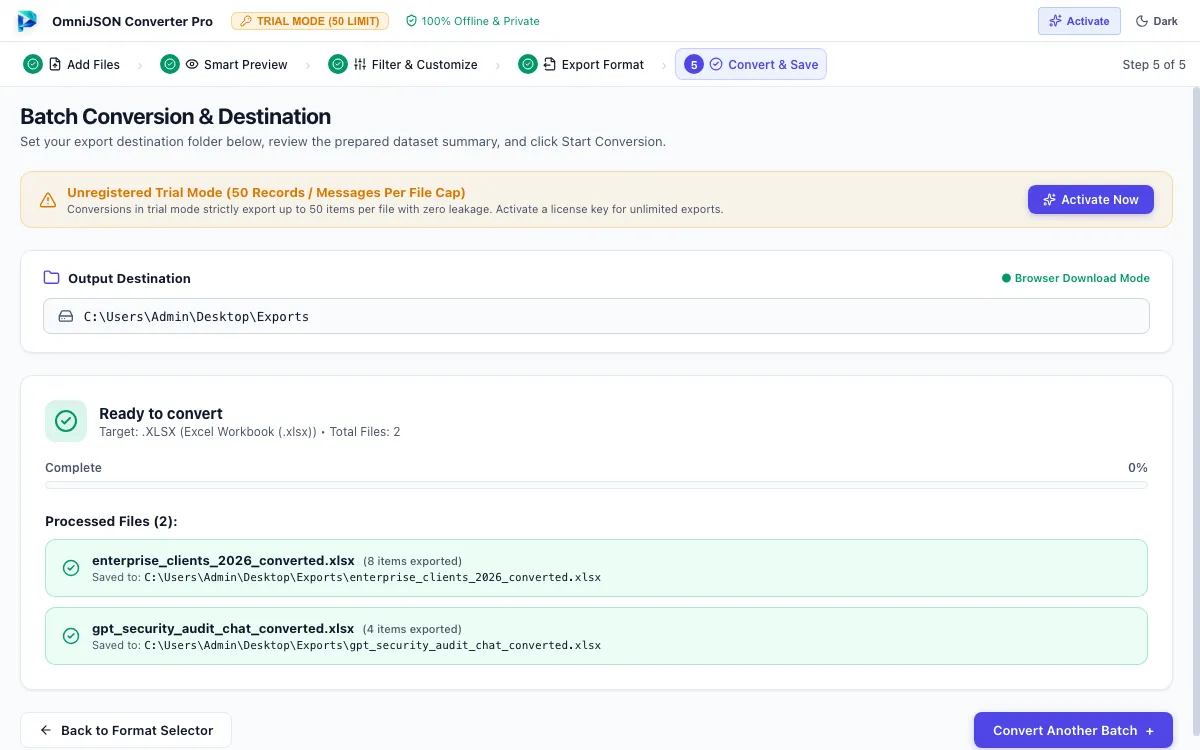Click the (4 items exported) label
1200x750 pixels.
(412, 629)
